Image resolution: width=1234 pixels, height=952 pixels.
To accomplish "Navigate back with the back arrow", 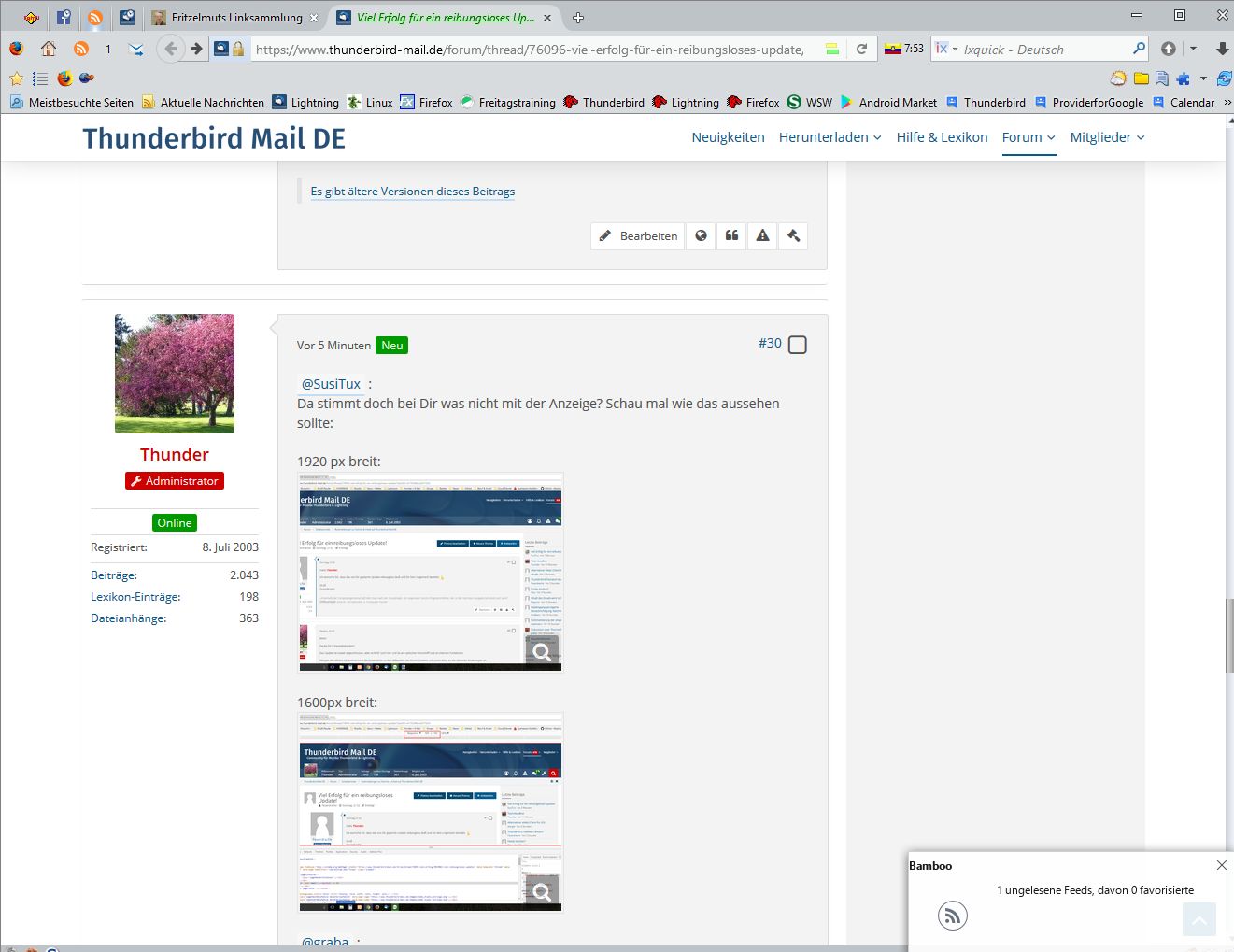I will 170,49.
